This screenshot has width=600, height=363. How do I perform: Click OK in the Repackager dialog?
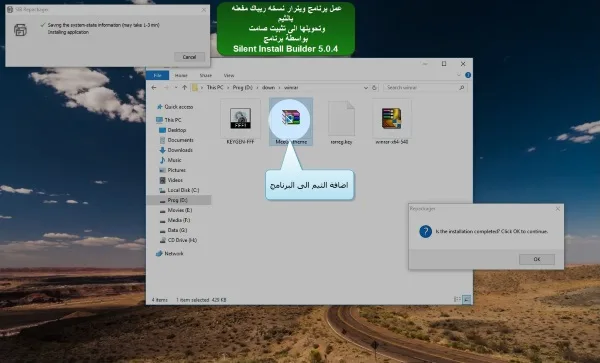(537, 259)
